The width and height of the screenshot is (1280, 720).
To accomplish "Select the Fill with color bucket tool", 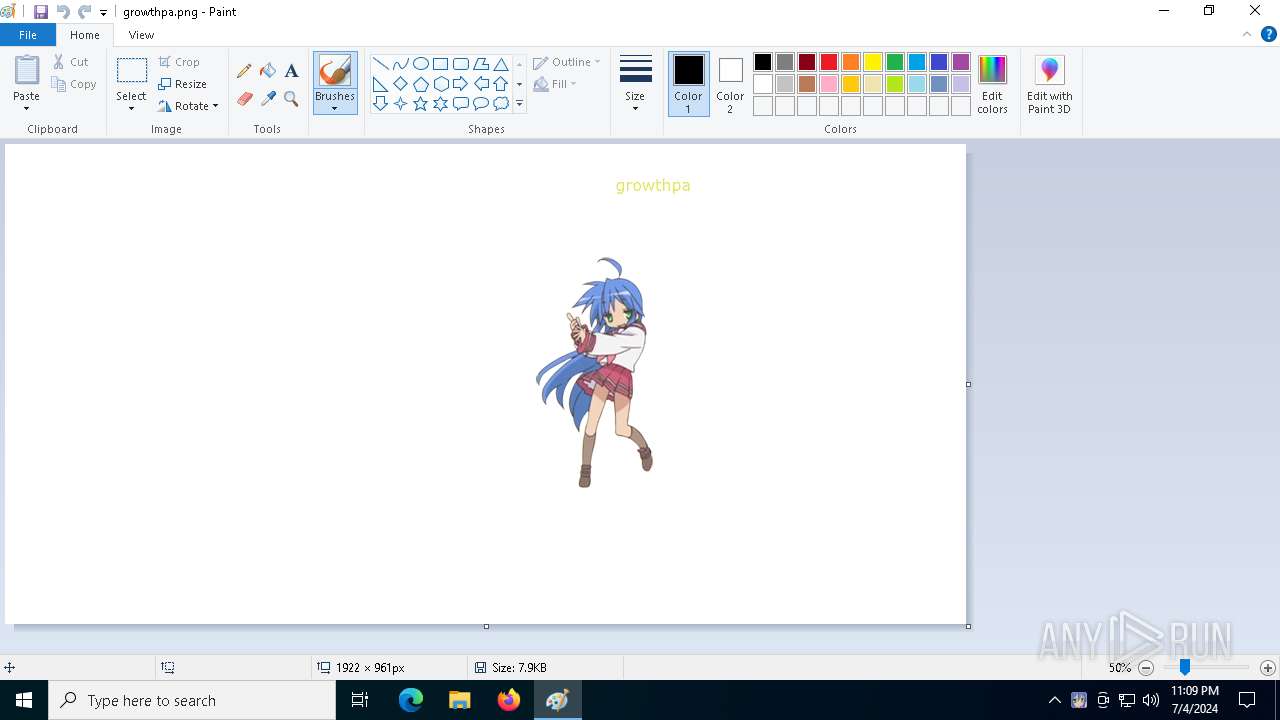I will (268, 71).
